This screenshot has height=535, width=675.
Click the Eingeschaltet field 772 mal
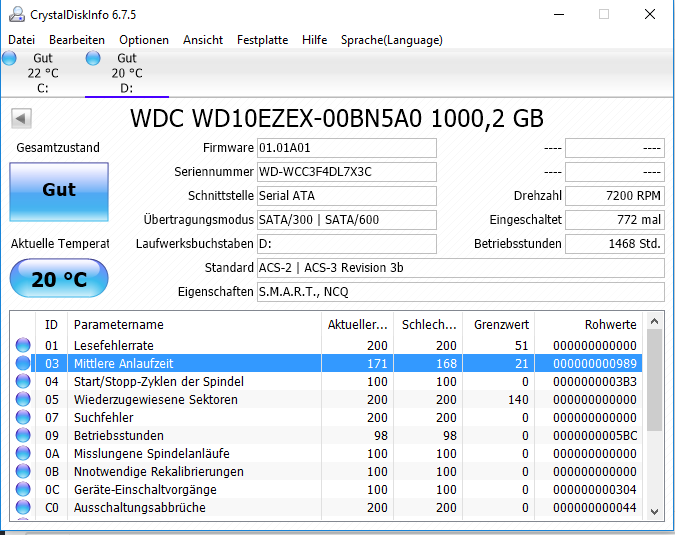pos(615,220)
